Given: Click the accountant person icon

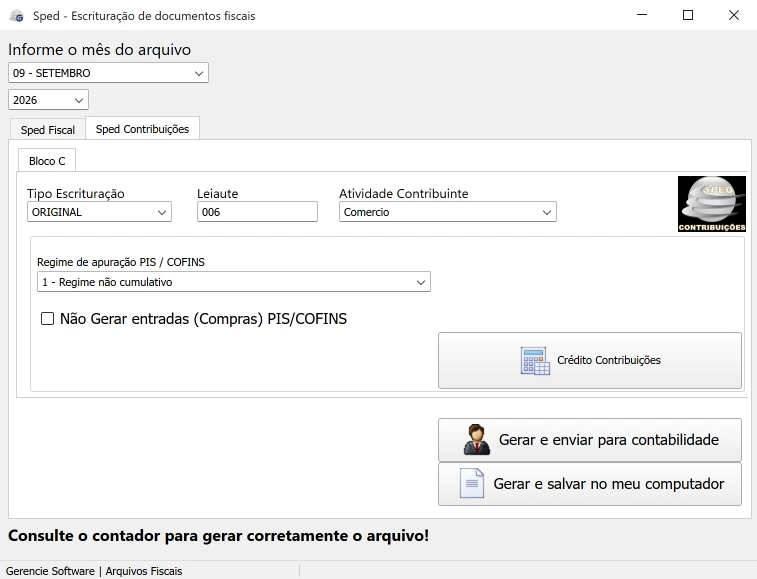Looking at the screenshot, I should [x=477, y=439].
